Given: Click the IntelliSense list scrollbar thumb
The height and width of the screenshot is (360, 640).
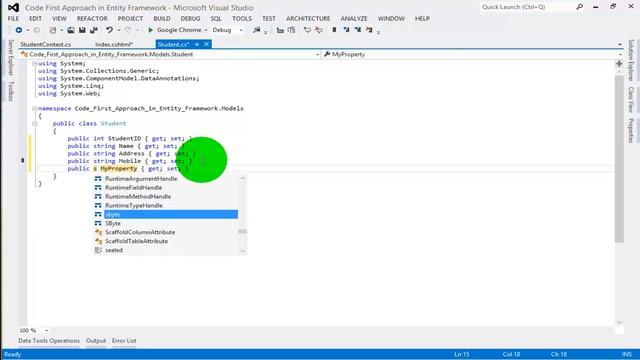Looking at the screenshot, I should 242,231.
